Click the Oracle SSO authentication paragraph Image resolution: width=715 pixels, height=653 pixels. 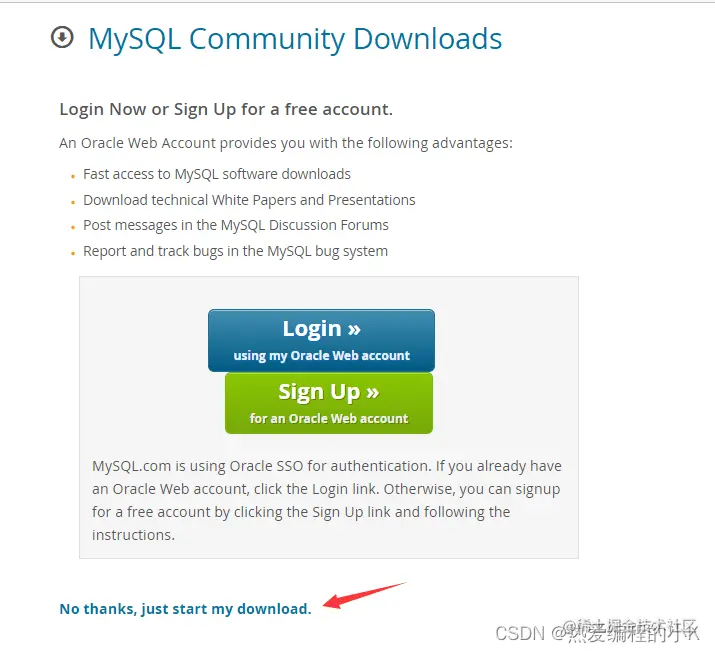pyautogui.click(x=326, y=500)
